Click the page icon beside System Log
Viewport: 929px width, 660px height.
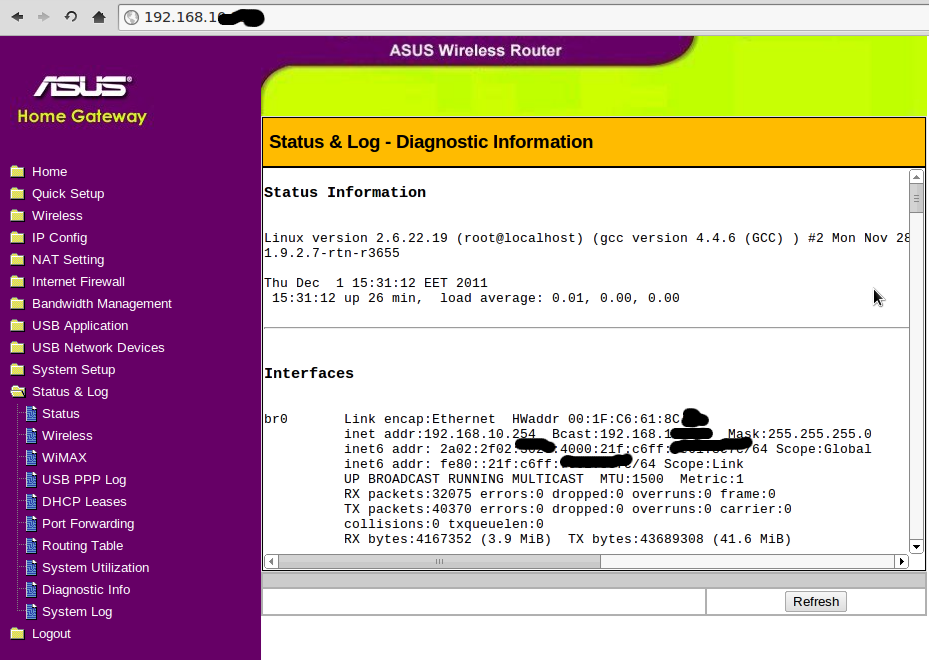[31, 611]
